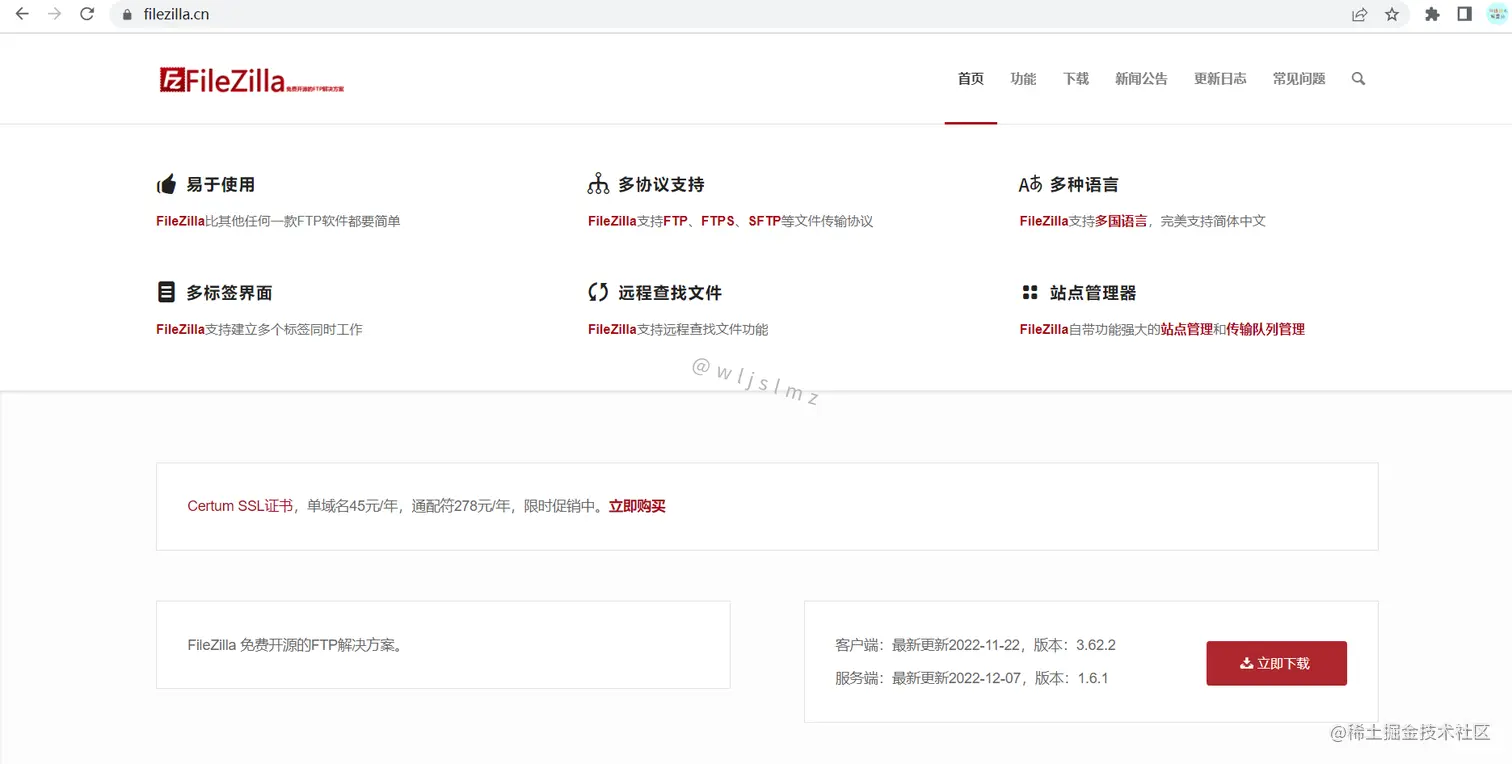The image size is (1512, 764).
Task: Open the share page icon in address bar
Action: [1359, 15]
